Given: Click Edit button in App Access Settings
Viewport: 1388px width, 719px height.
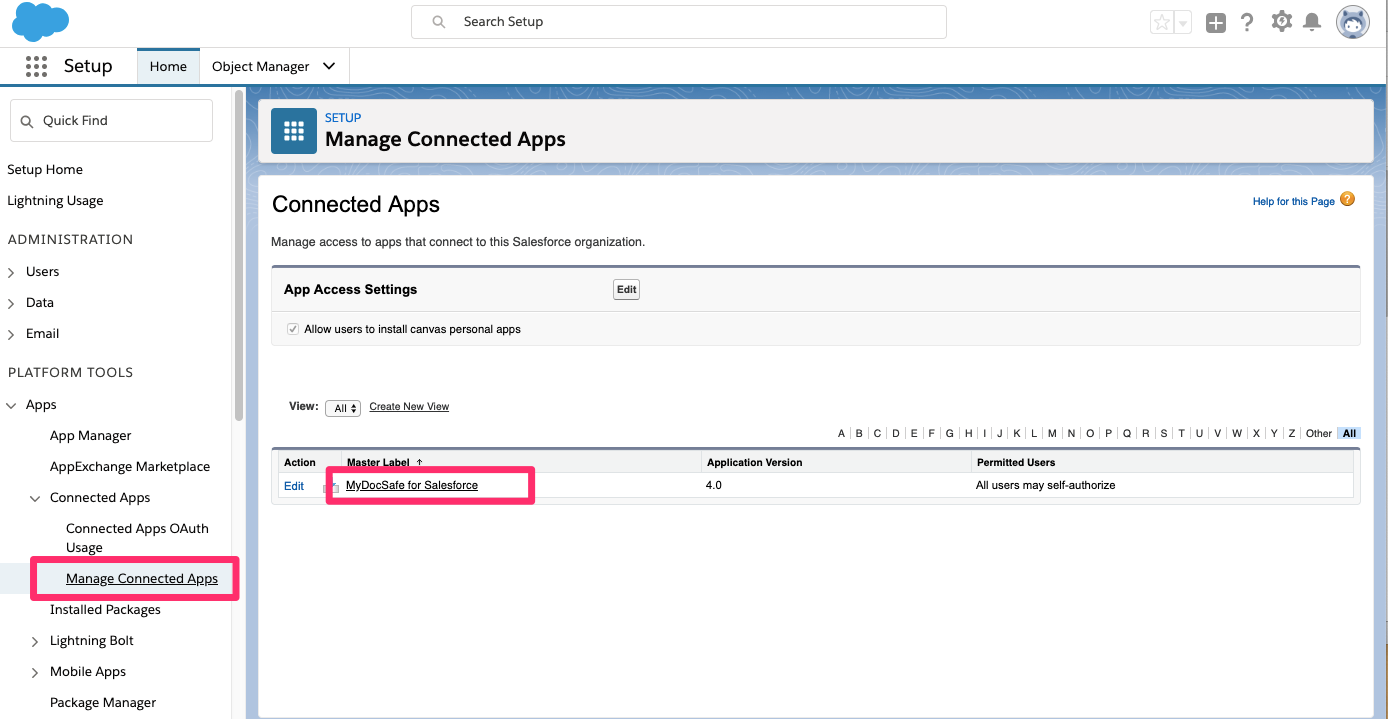Looking at the screenshot, I should click(x=626, y=290).
